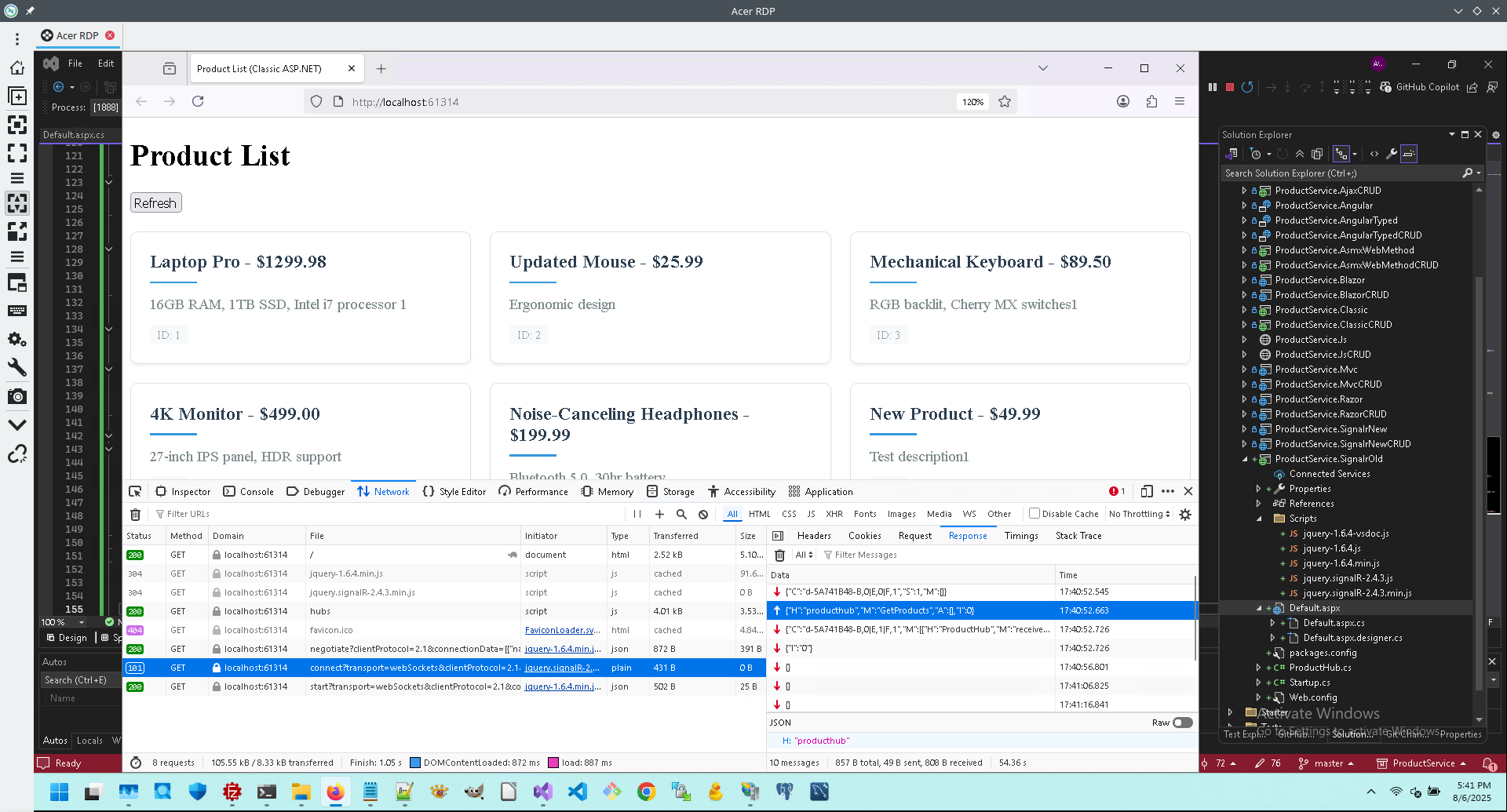Viewport: 1507px width, 812px height.
Task: Open the No Throttling dropdown
Action: (x=1139, y=514)
